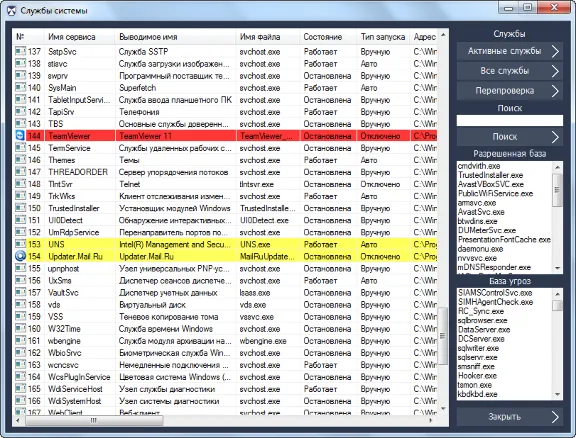This screenshot has width=576, height=438.
Task: Click the icon of the UNS service row
Action: coord(20,244)
